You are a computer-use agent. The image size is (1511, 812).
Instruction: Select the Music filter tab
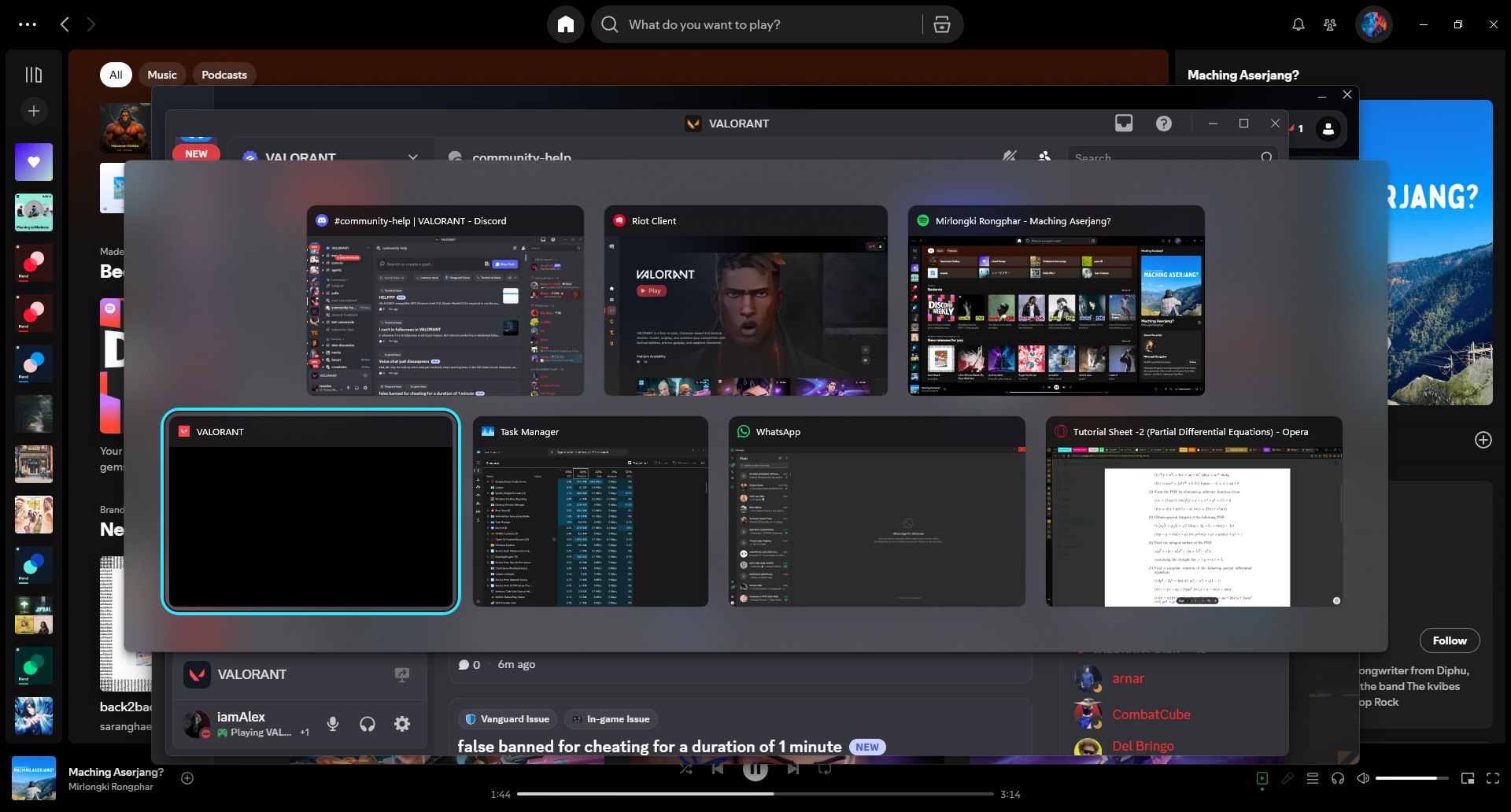162,75
